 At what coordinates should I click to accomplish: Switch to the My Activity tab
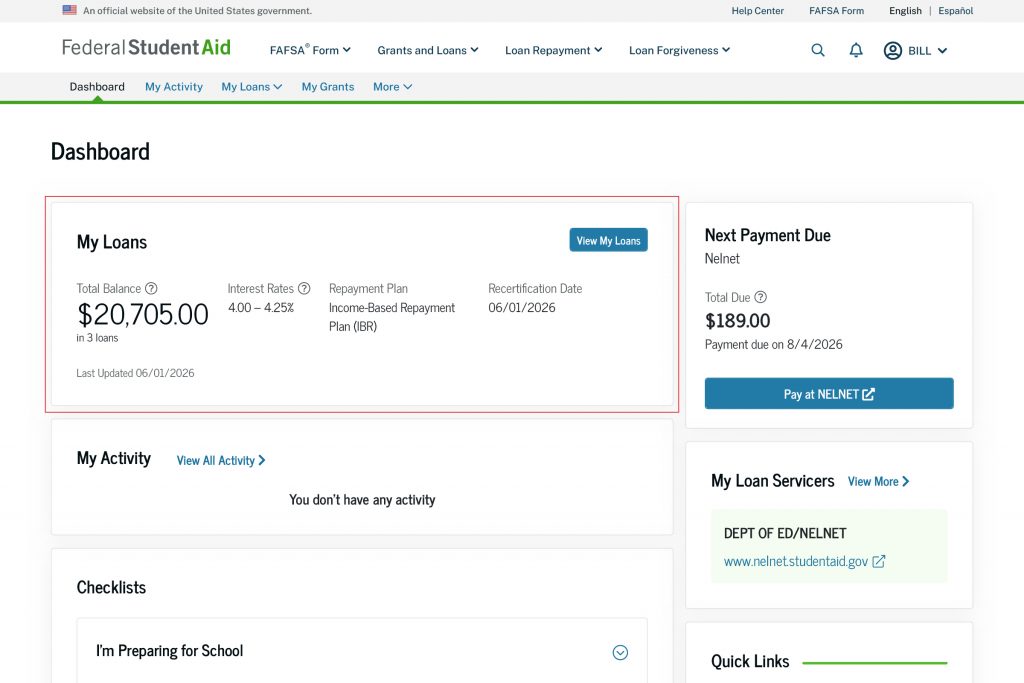click(x=174, y=87)
